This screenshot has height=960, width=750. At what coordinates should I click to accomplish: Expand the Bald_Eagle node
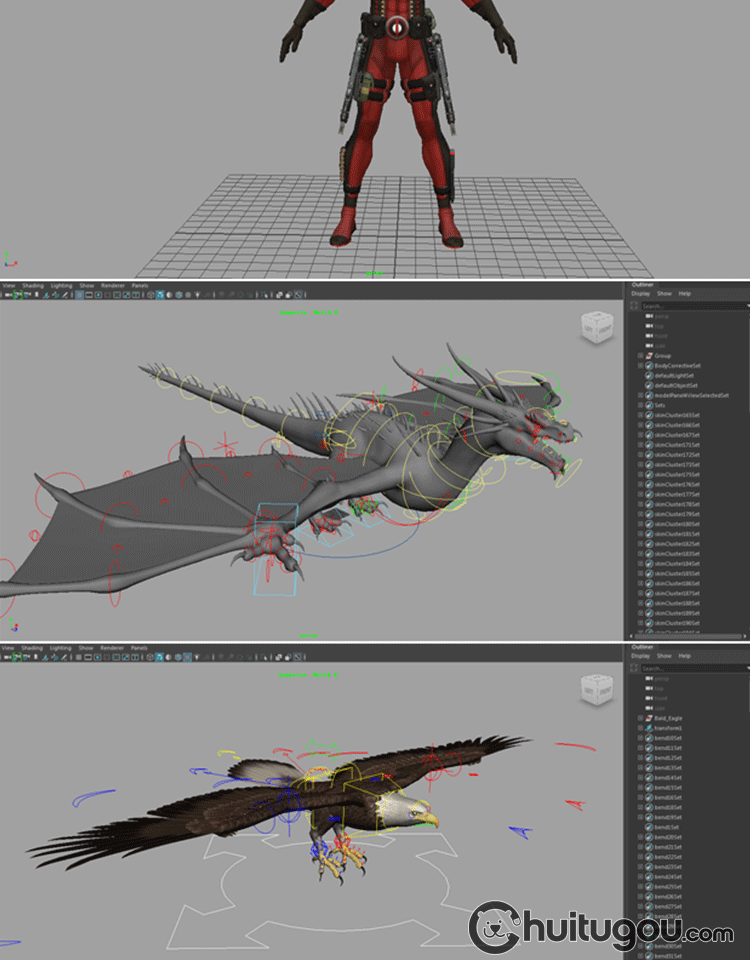[640, 718]
